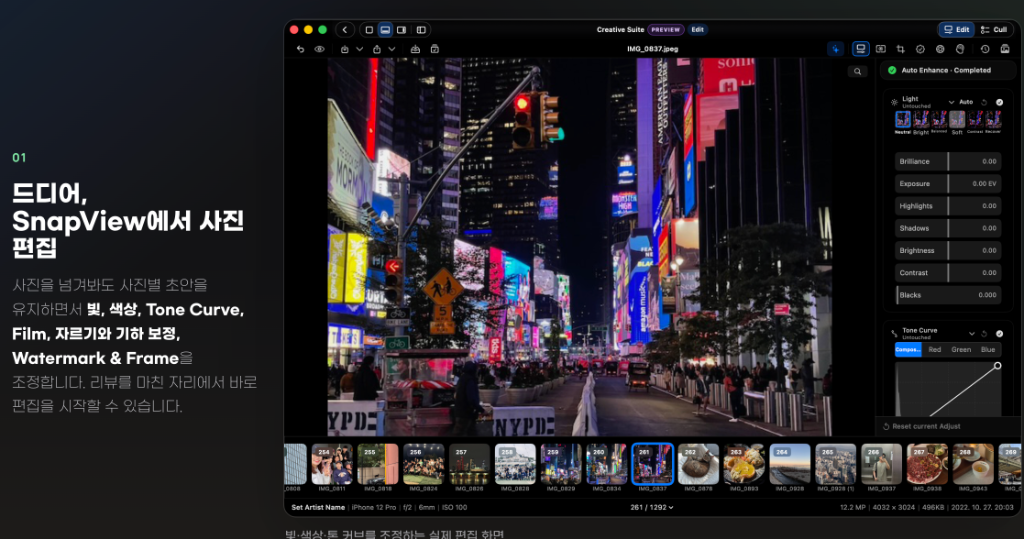Select the Blue tone curve channel
This screenshot has width=1024, height=539.
[988, 350]
